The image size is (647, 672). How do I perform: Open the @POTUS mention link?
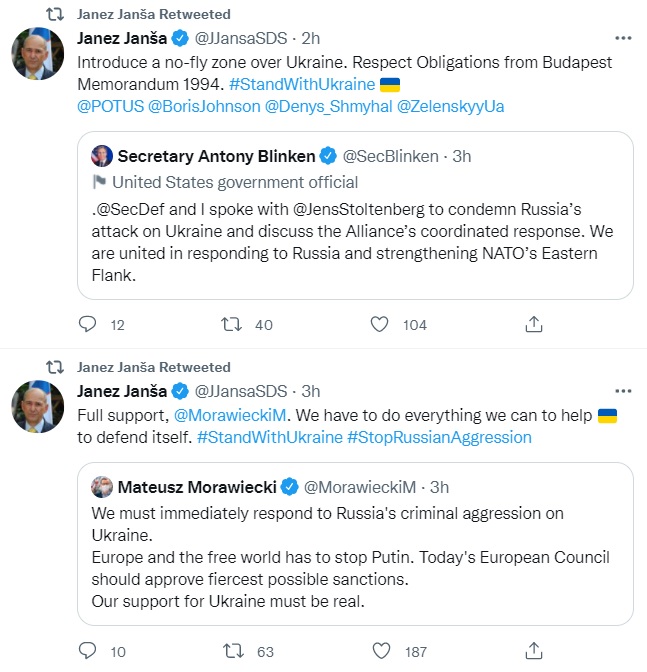pos(109,106)
